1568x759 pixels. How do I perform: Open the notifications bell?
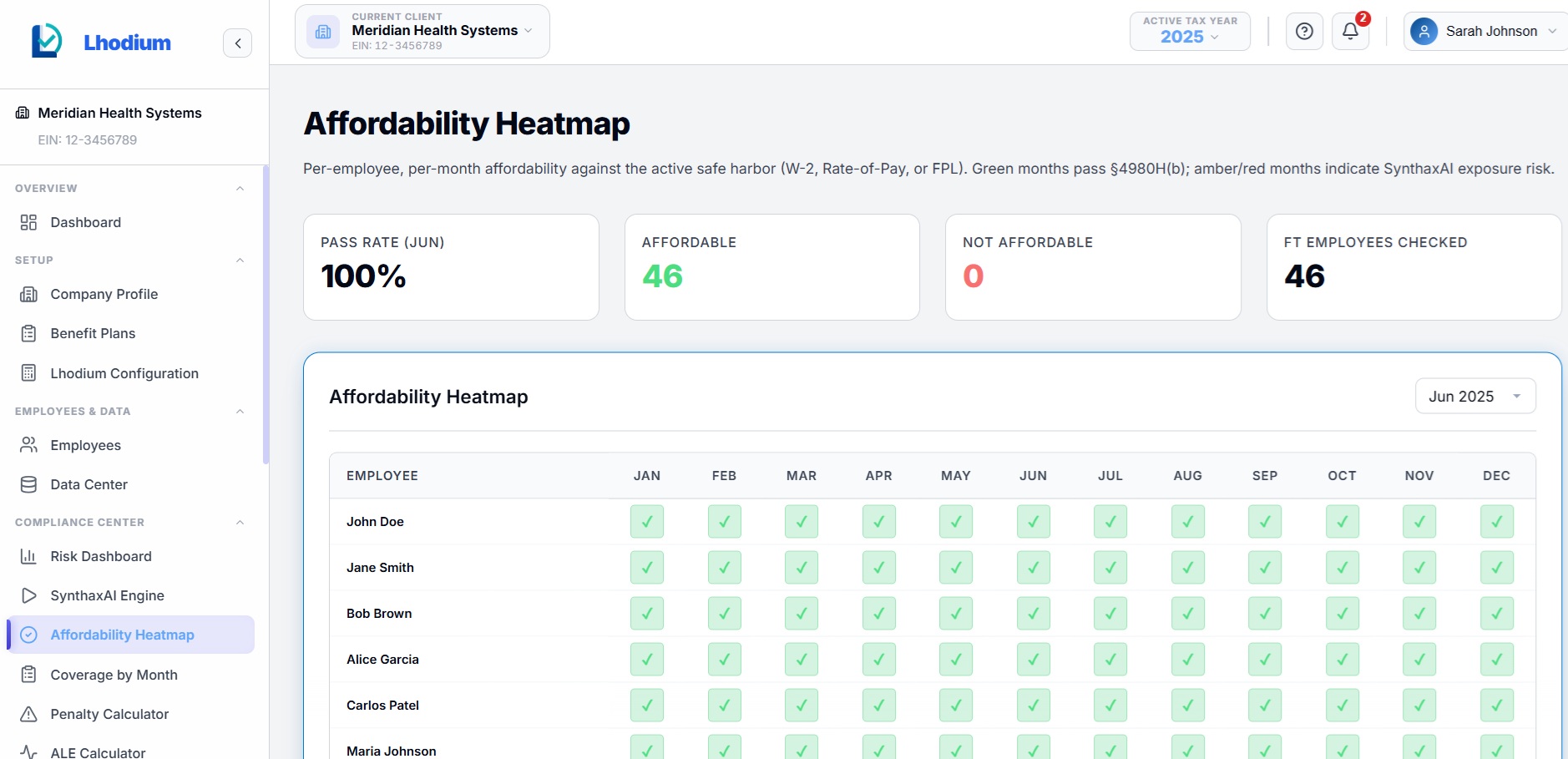[x=1350, y=32]
